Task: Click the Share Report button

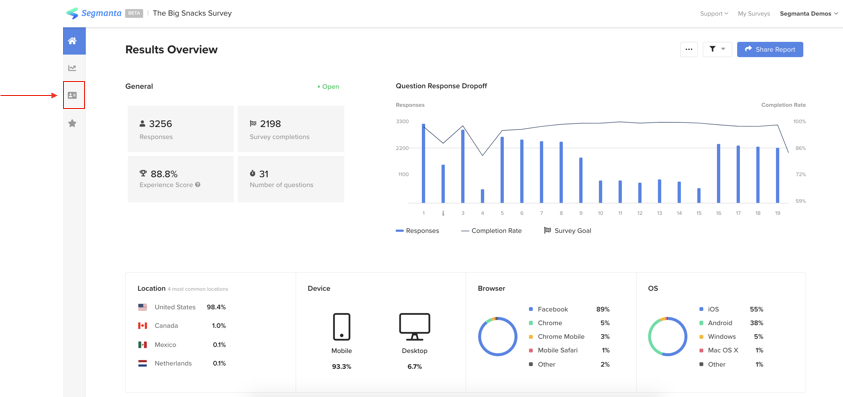Action: [x=770, y=49]
